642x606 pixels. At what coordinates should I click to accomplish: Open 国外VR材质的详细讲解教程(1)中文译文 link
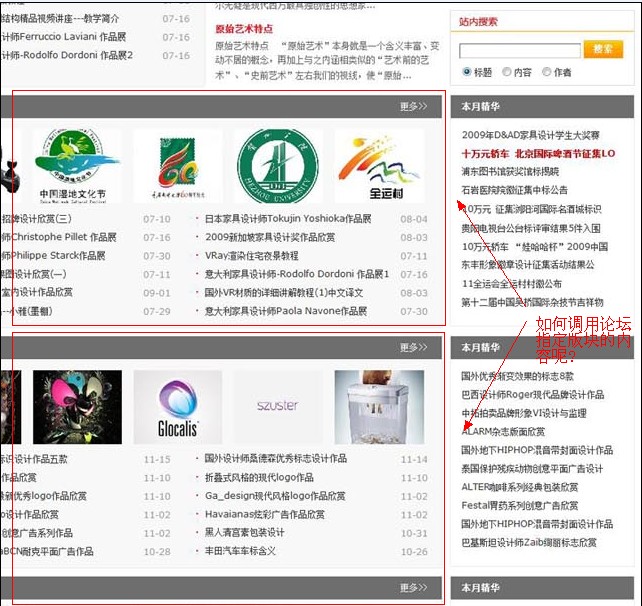click(284, 293)
